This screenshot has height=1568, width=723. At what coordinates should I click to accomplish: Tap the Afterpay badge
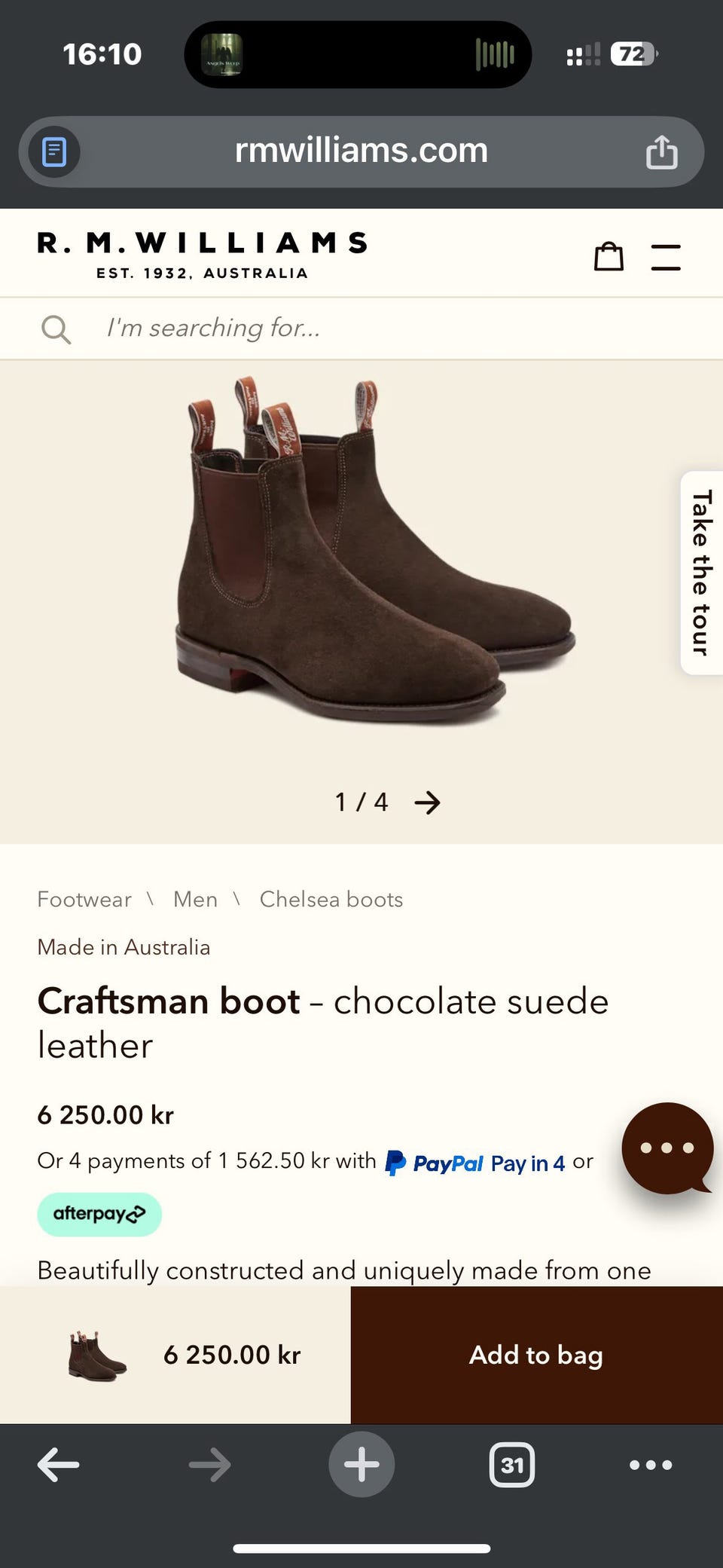pyautogui.click(x=99, y=1214)
